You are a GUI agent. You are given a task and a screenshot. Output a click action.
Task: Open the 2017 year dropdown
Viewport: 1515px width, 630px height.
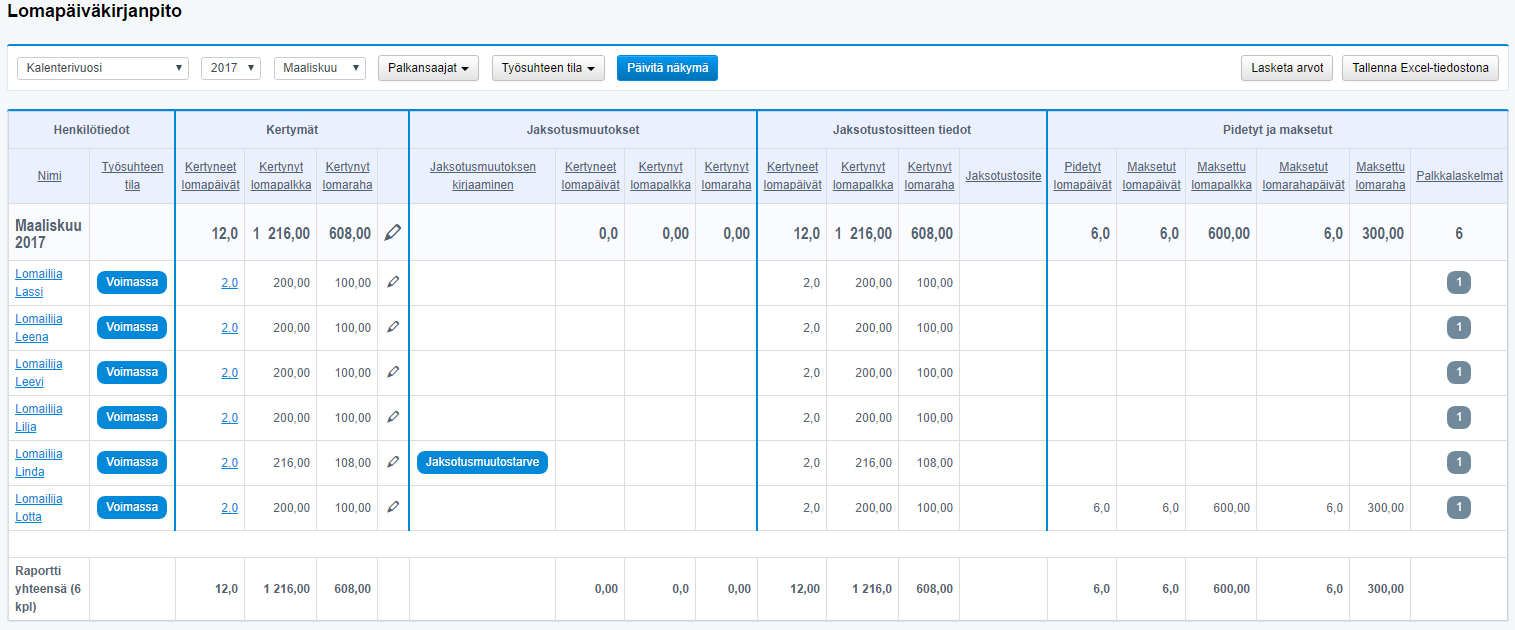[x=230, y=68]
